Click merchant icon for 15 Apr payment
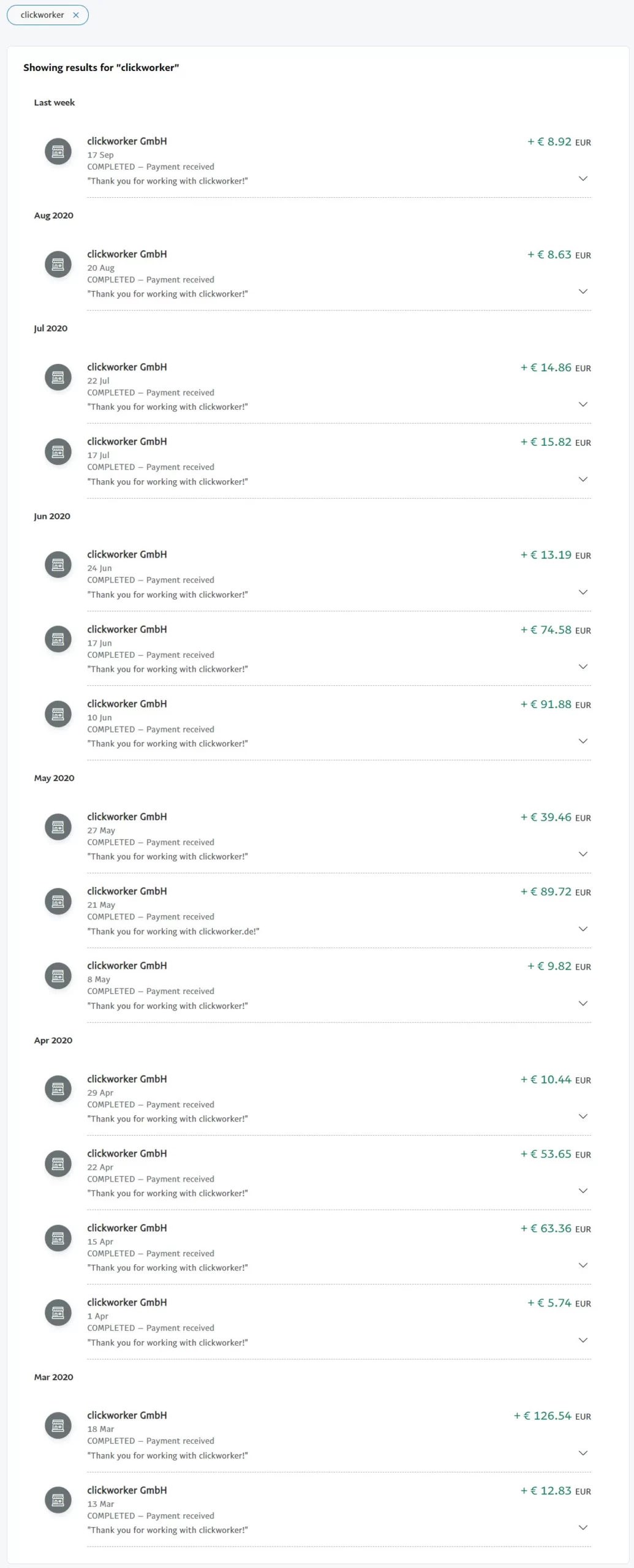The width and height of the screenshot is (634, 1568). 58,1238
